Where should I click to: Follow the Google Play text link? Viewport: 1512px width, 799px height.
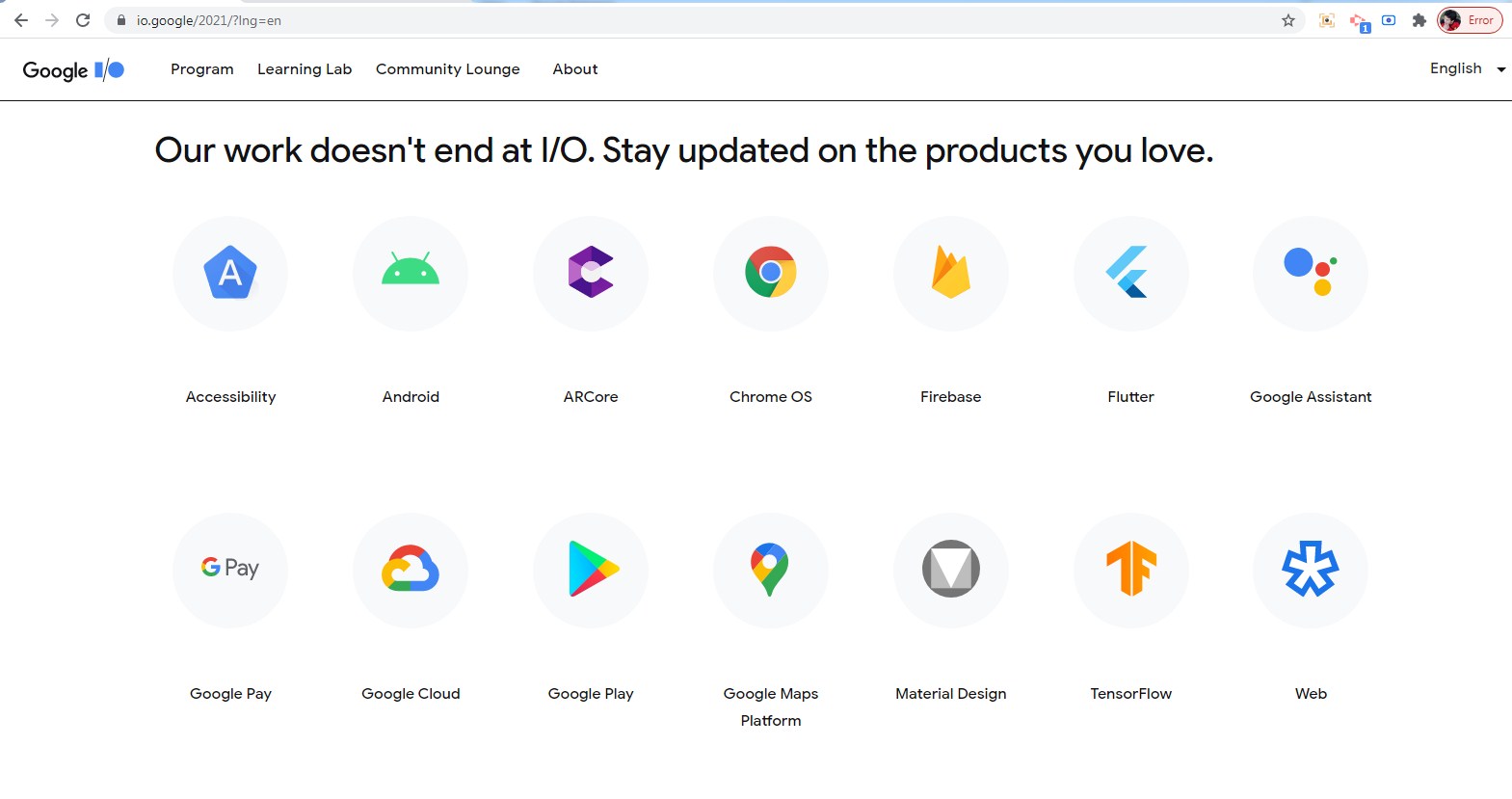click(591, 694)
